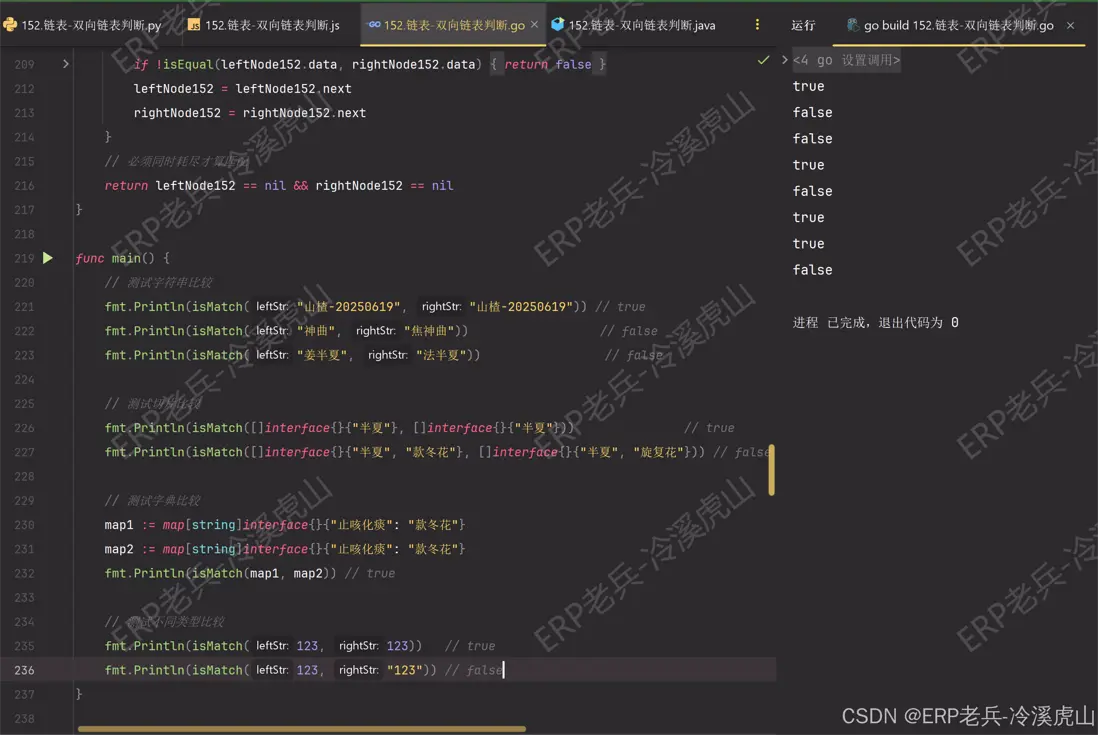Click the first 'true' output line in console
Screen dimensions: 1098x735
coord(808,86)
